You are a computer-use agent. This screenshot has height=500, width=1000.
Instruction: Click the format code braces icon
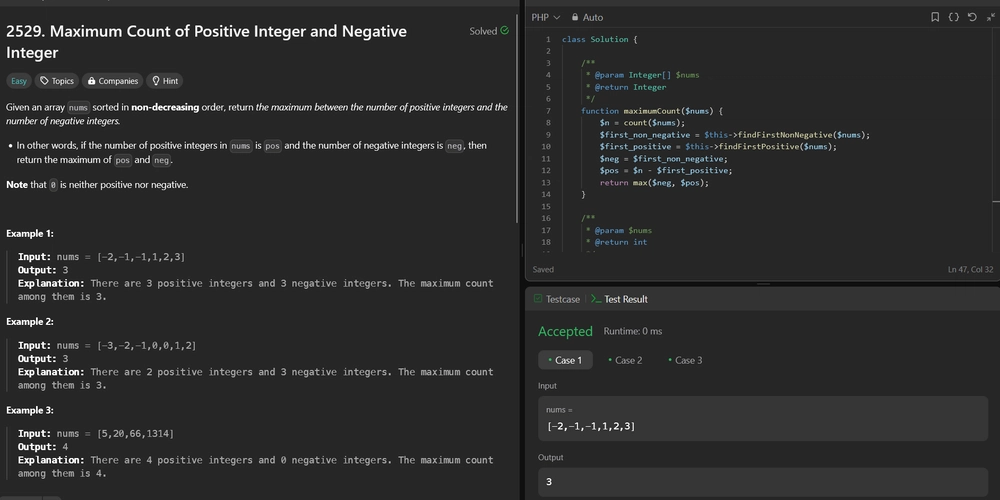pos(953,17)
